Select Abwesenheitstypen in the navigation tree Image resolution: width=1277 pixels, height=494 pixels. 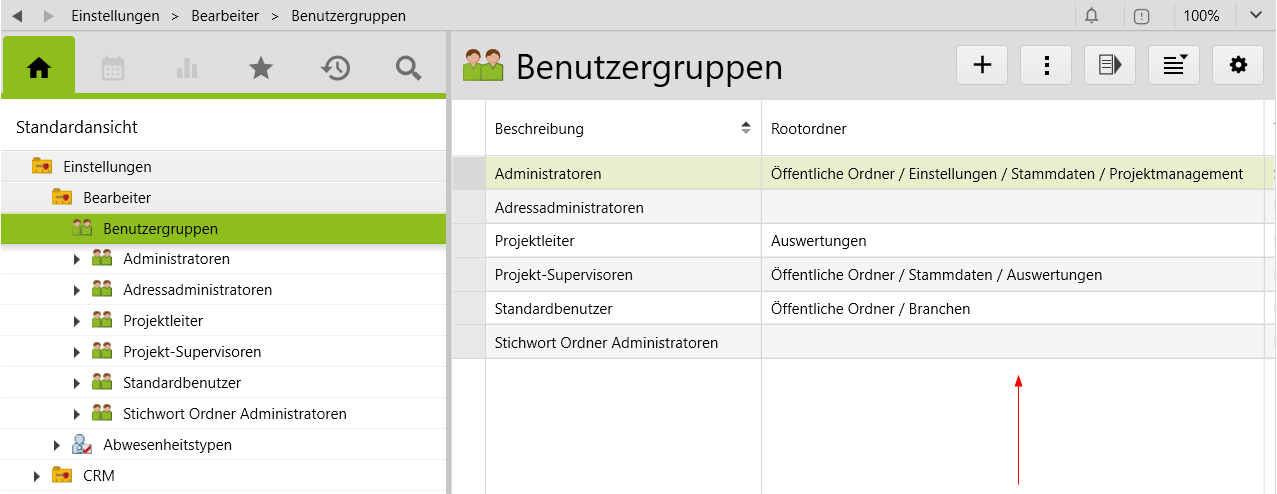coord(167,445)
